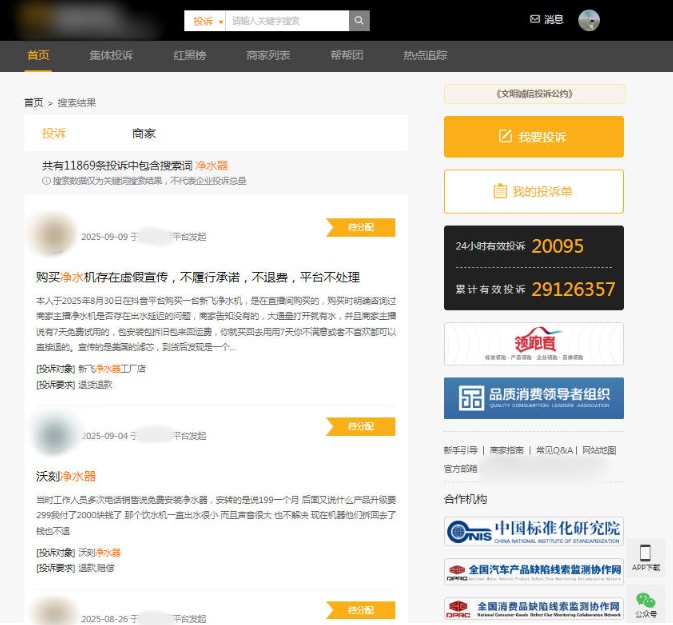Click the search magnifier button

click(359, 21)
